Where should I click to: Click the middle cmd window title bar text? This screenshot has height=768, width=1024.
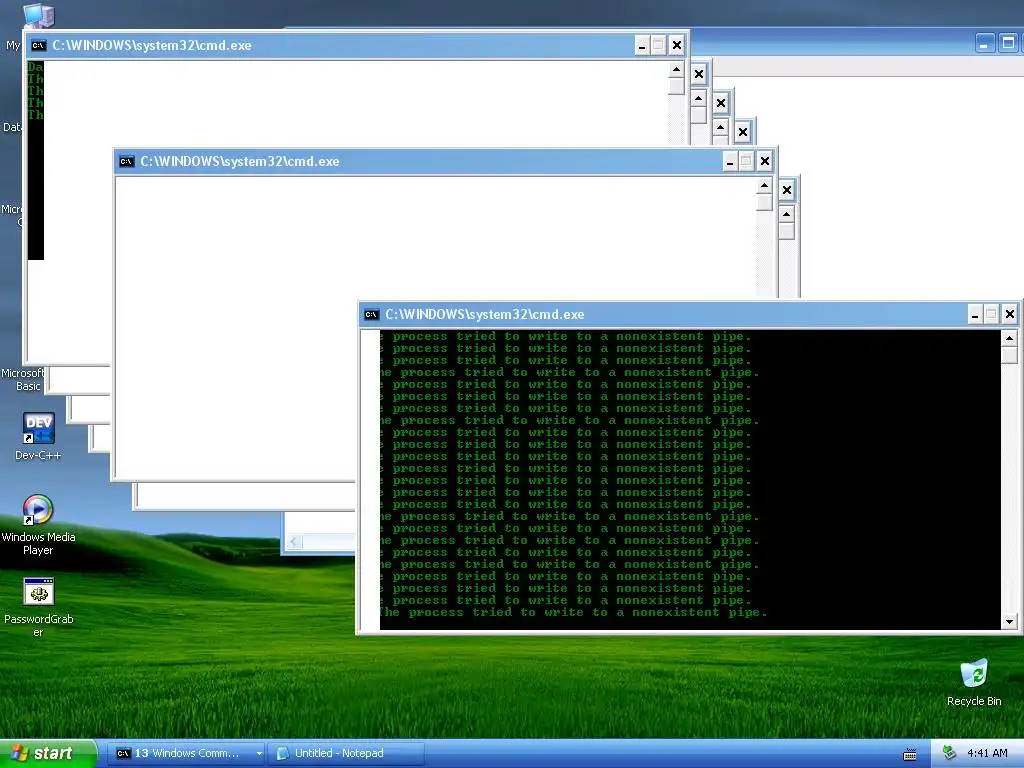tap(240, 161)
